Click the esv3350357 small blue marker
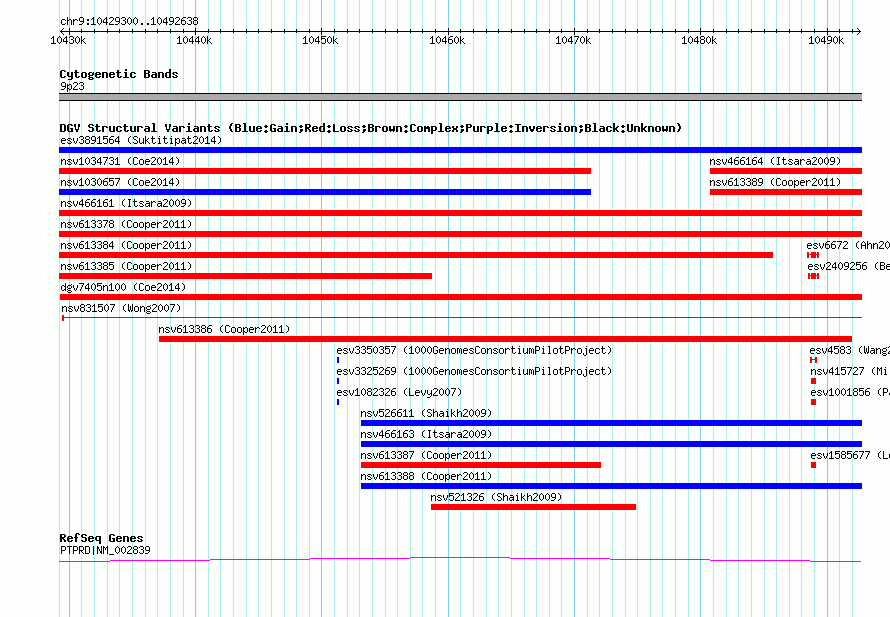 [x=338, y=360]
